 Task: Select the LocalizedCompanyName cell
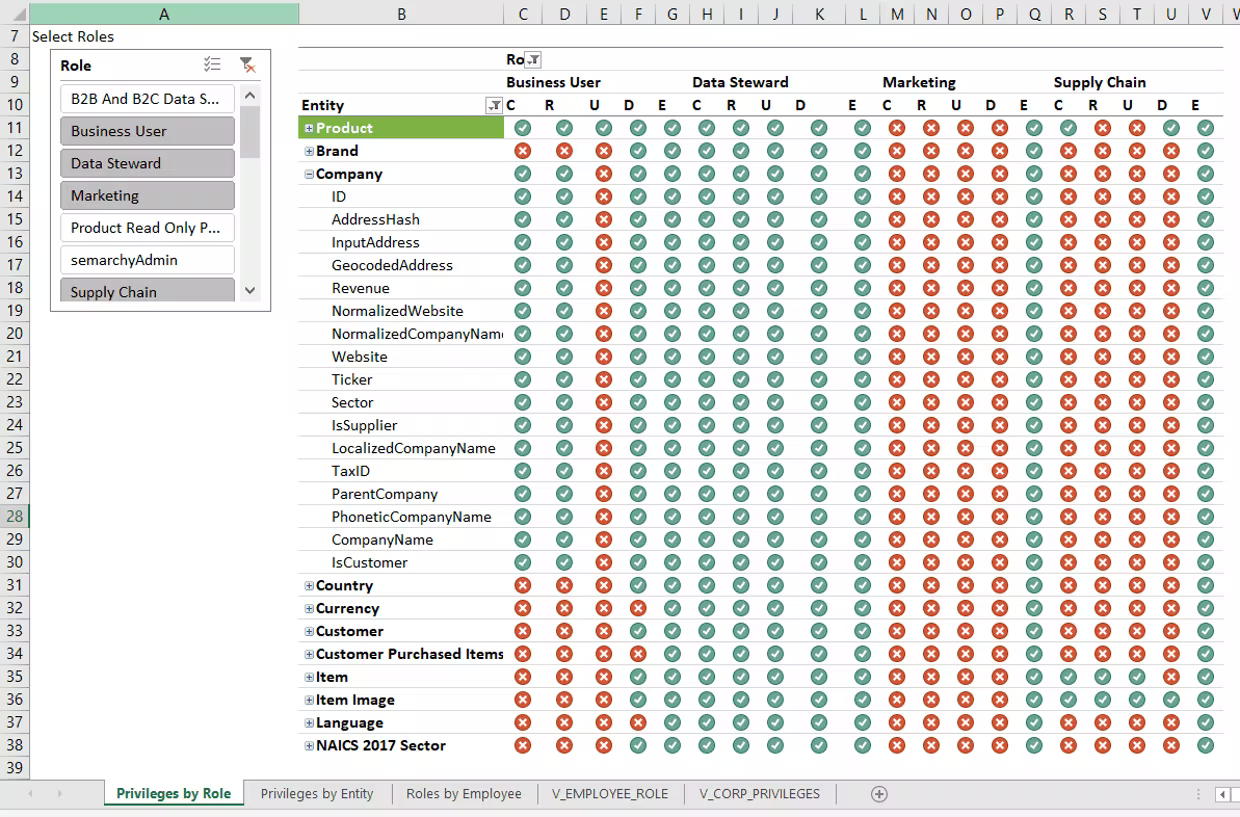coord(401,448)
